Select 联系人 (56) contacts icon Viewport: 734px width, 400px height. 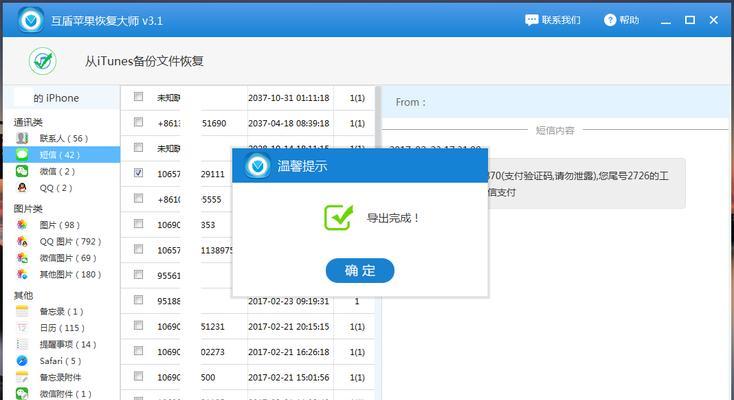(x=22, y=138)
